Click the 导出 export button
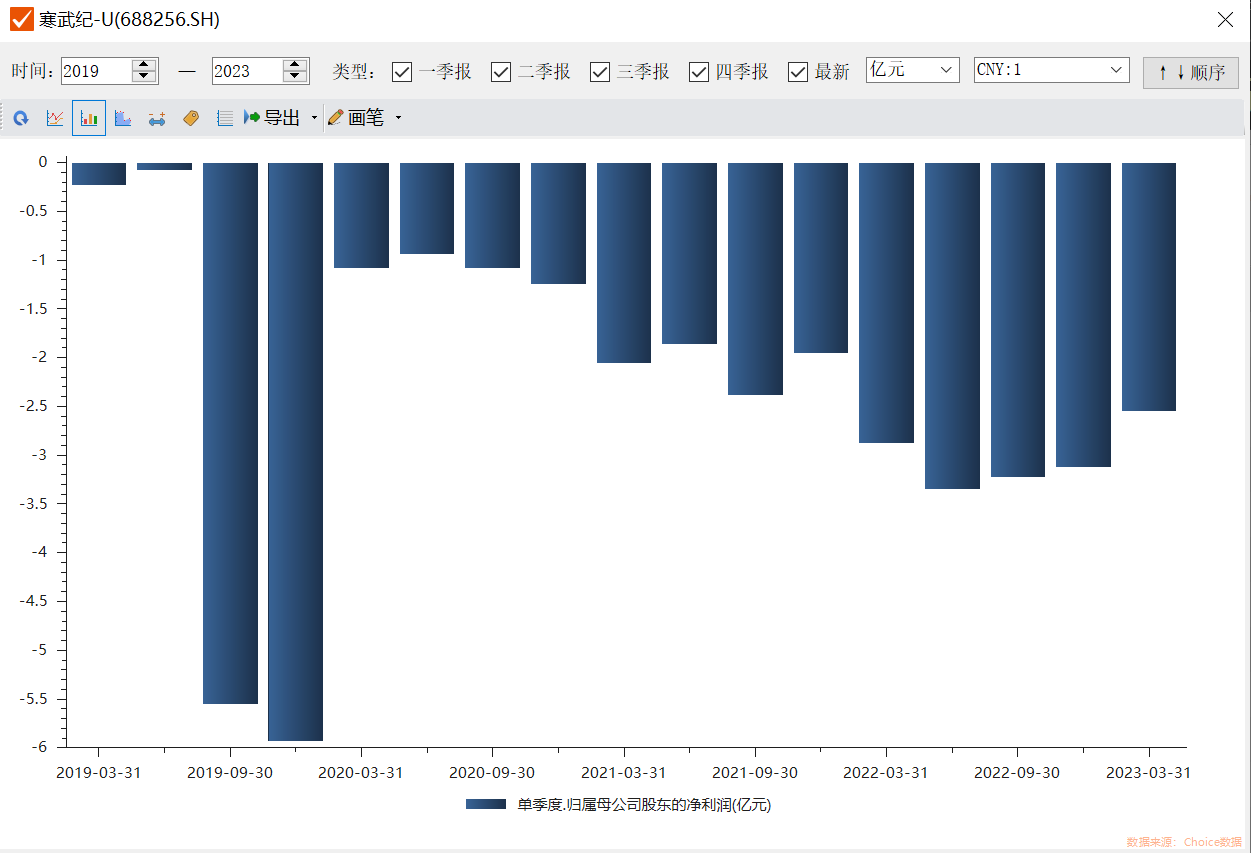Image resolution: width=1251 pixels, height=853 pixels. pyautogui.click(x=272, y=118)
